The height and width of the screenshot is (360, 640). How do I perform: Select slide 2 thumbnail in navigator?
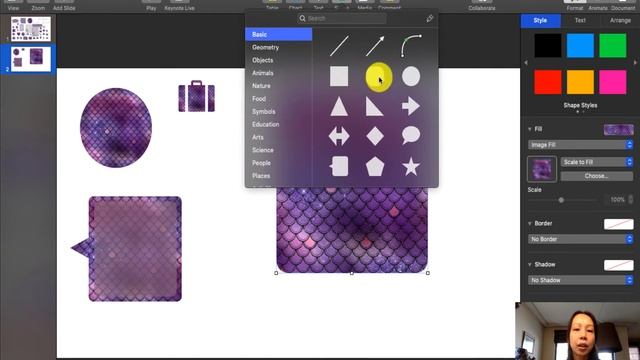click(31, 59)
